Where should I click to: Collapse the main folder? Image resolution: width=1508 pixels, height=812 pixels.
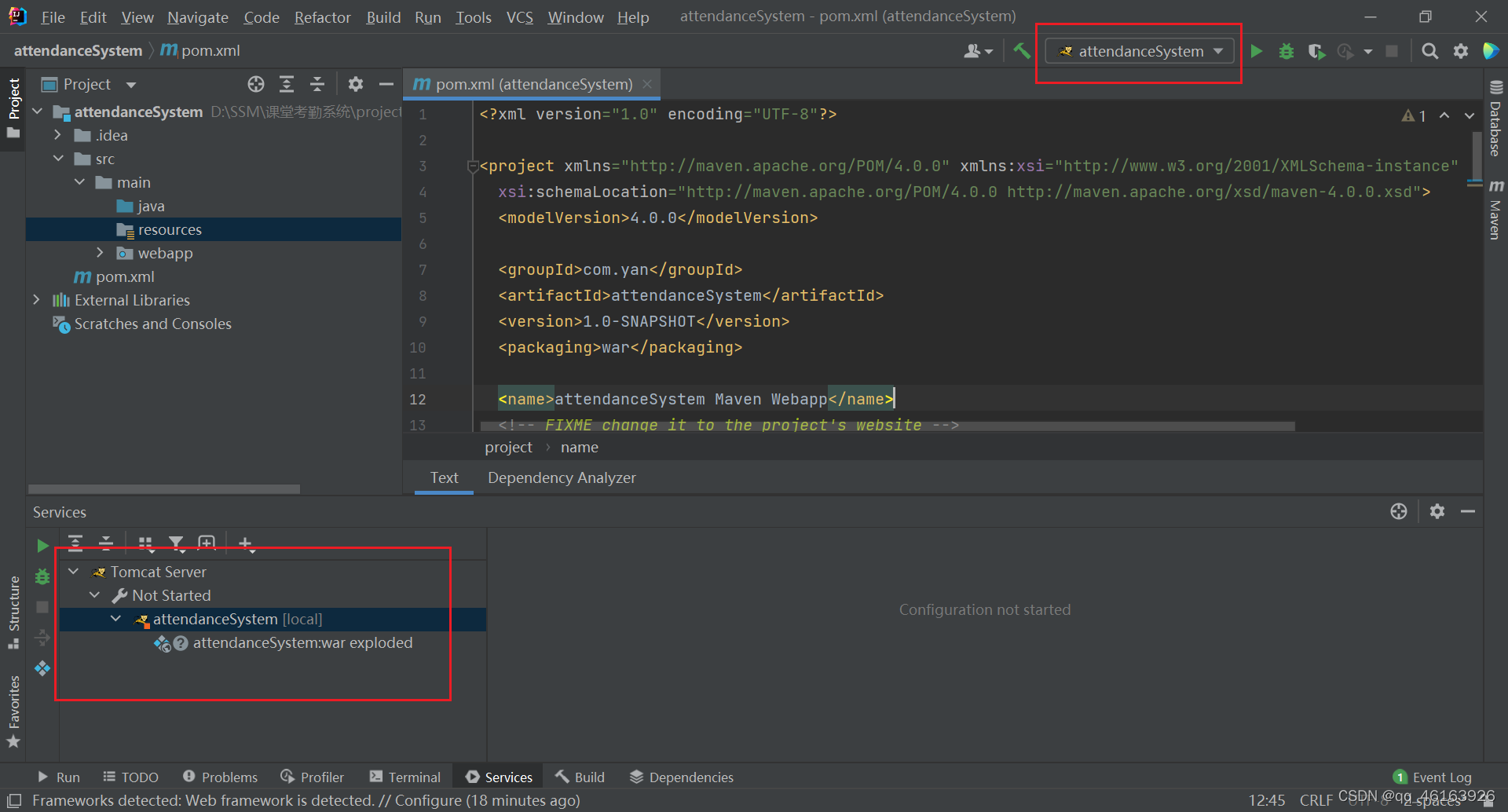(79, 182)
